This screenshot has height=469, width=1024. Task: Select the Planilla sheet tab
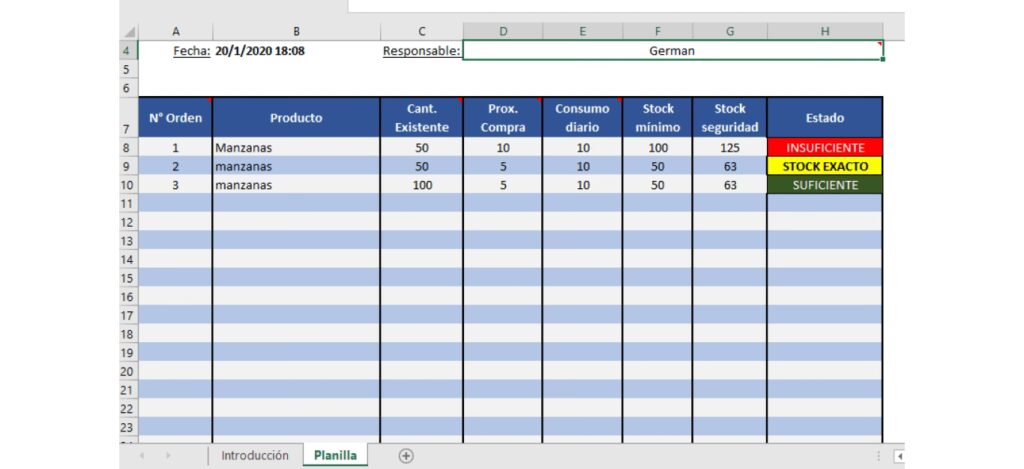335,456
